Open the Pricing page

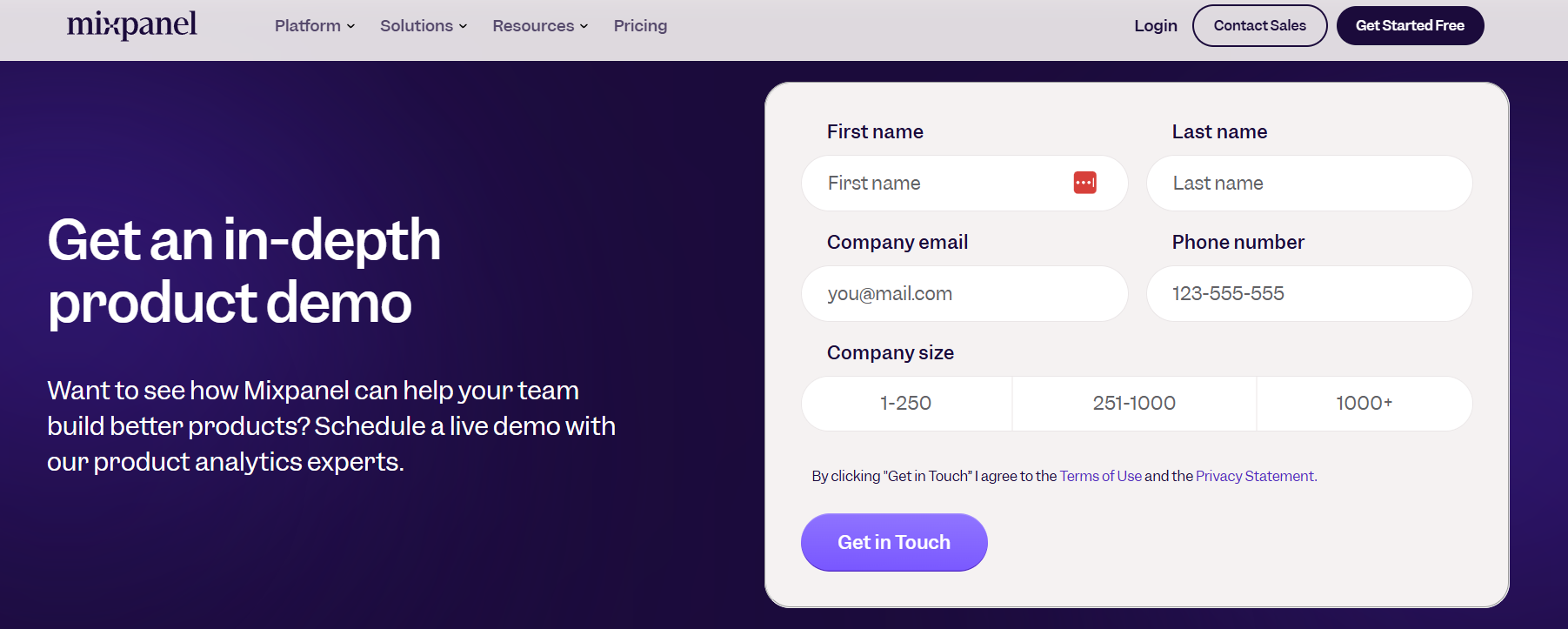[640, 25]
